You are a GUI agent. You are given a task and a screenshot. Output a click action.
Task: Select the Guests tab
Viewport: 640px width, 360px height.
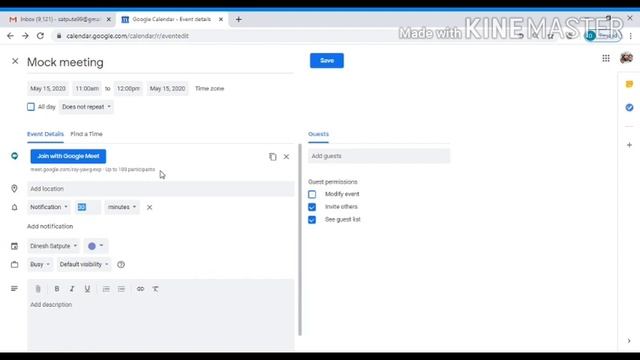[318, 134]
